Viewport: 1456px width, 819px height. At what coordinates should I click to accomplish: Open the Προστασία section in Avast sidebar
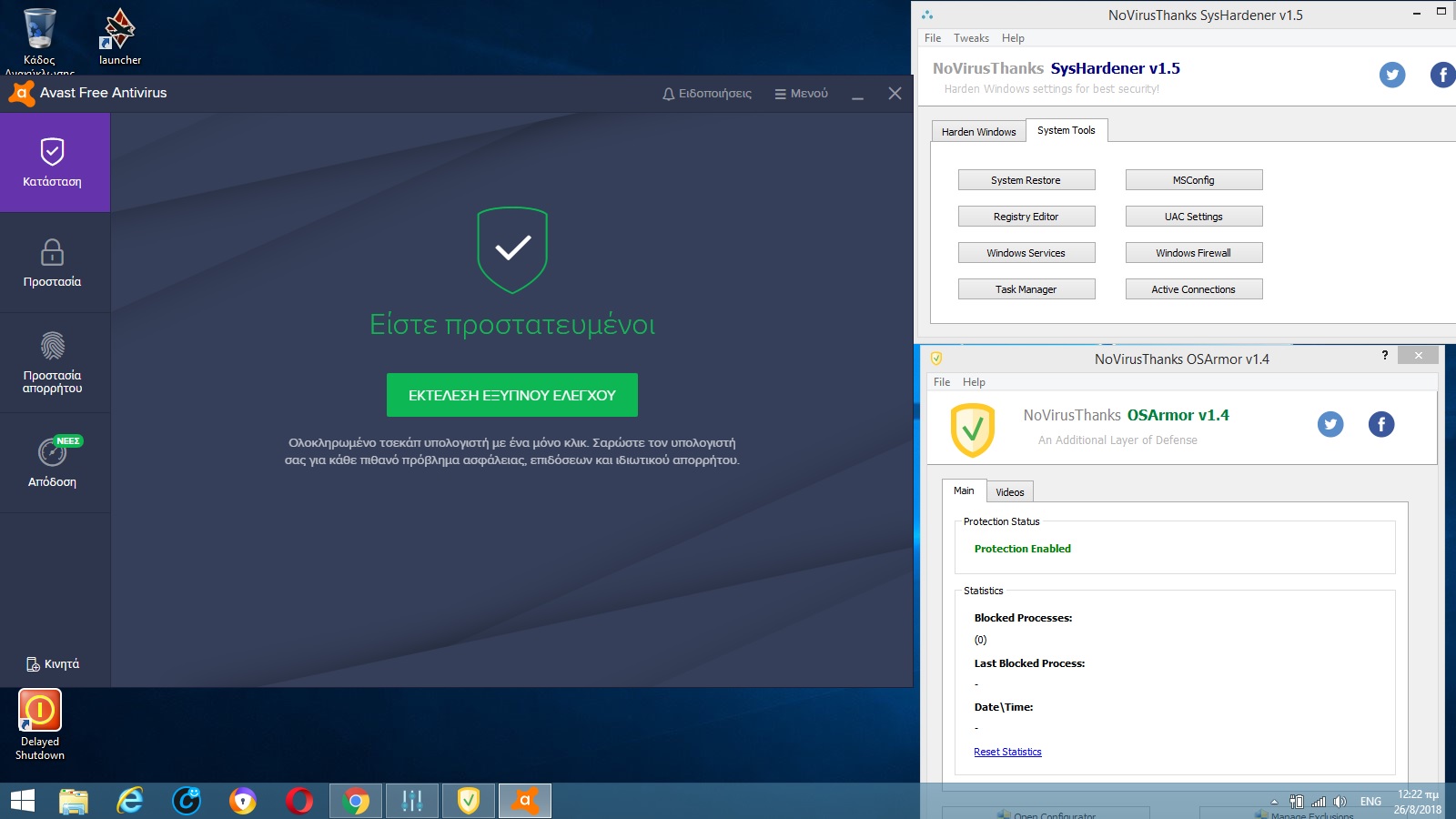tap(55, 263)
